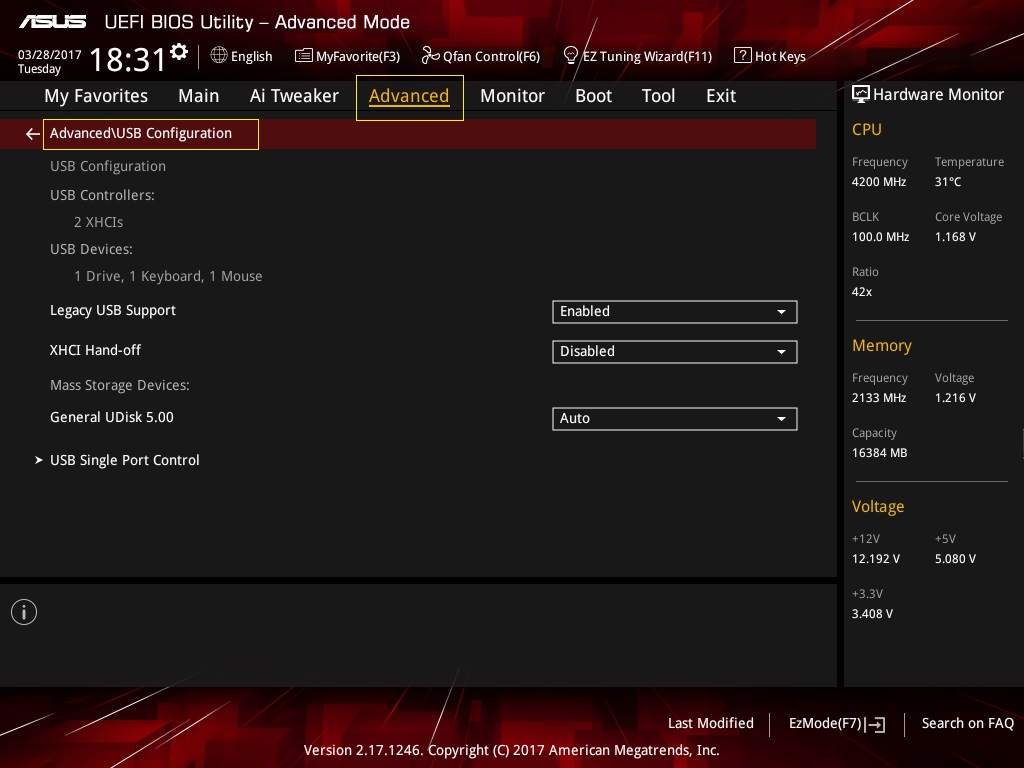Image resolution: width=1024 pixels, height=768 pixels.
Task: Switch to the Main tab
Action: coord(199,96)
